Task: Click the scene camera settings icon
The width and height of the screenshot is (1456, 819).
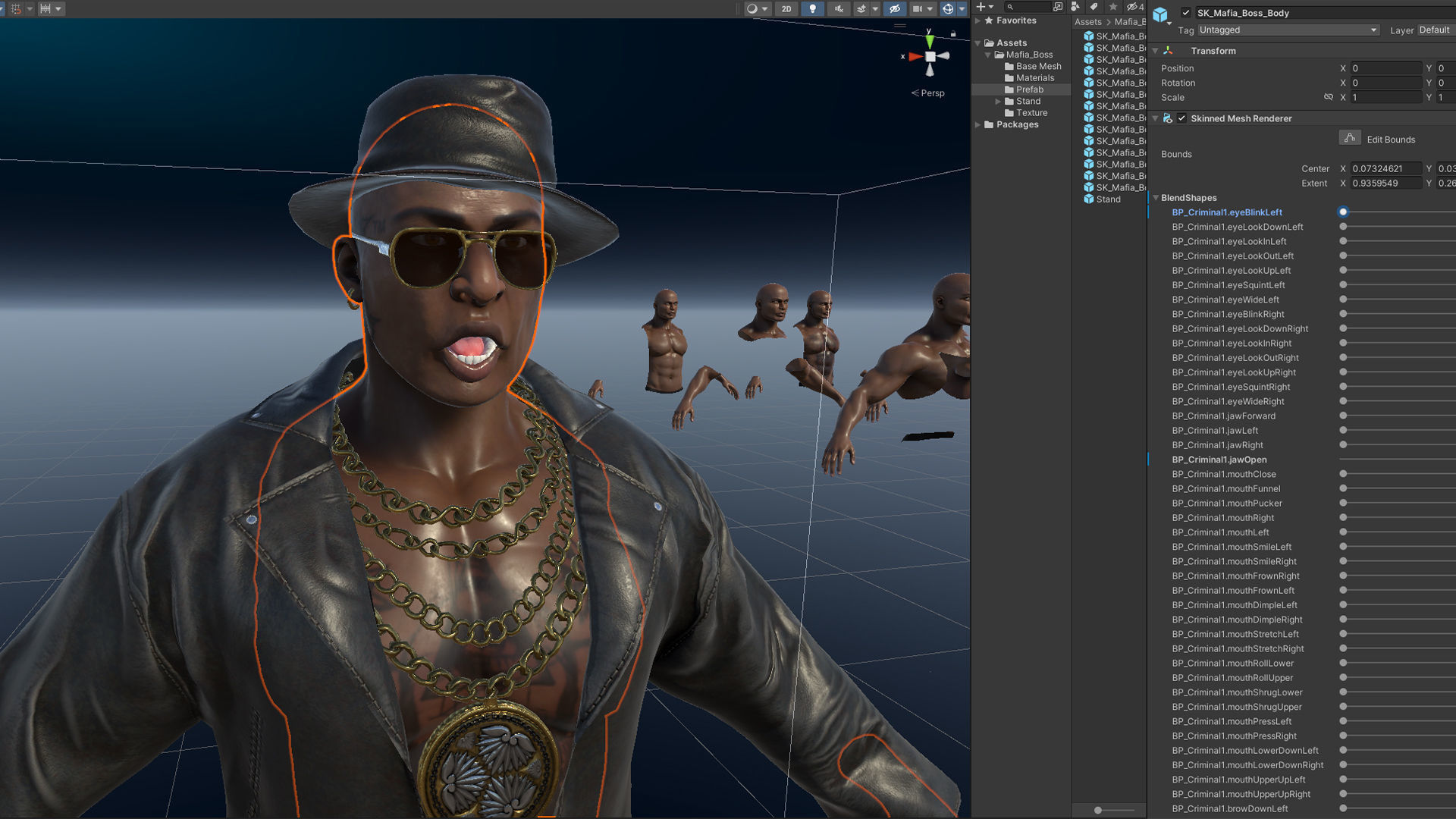Action: pos(918,9)
